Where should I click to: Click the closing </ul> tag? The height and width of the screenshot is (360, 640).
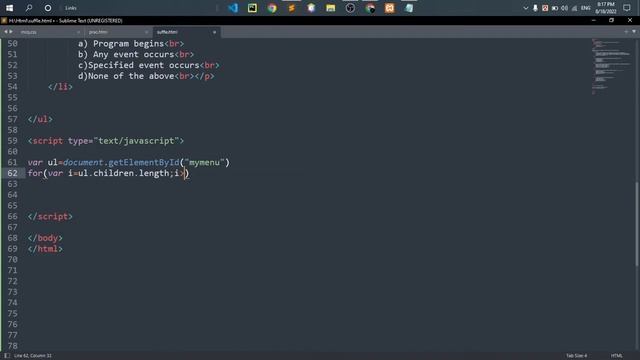[x=40, y=119]
